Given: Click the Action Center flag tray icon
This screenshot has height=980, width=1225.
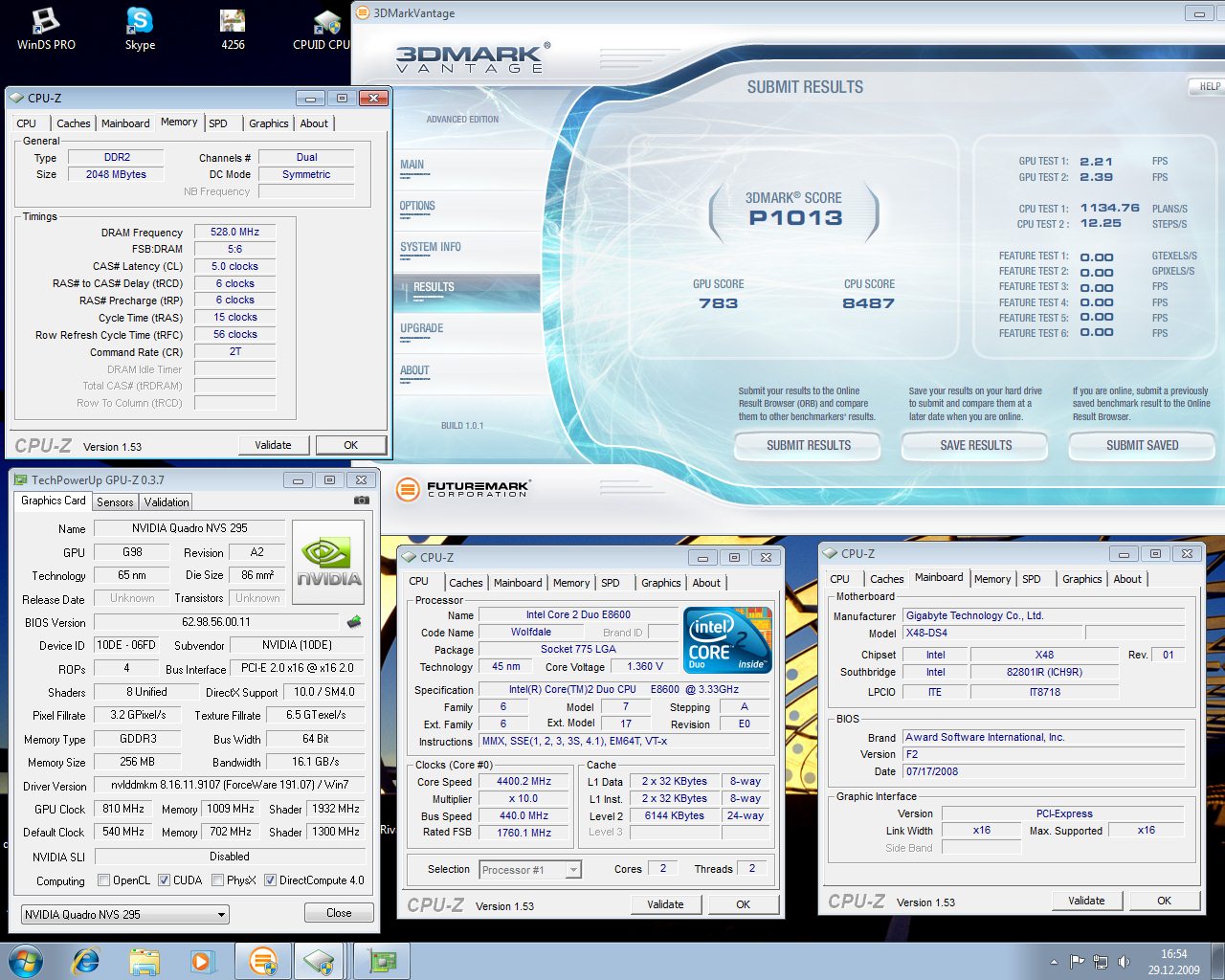Looking at the screenshot, I should click(1077, 962).
